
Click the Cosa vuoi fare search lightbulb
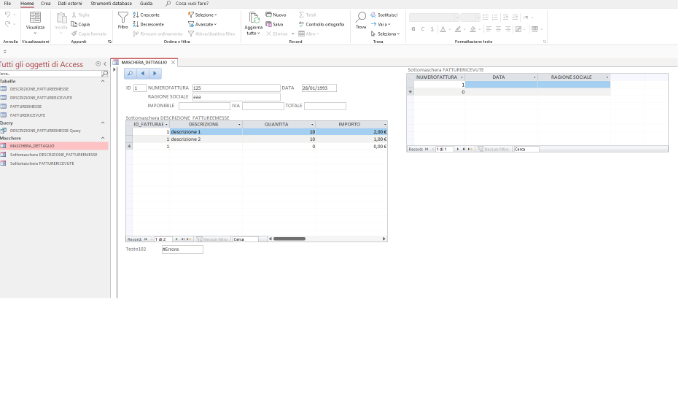[x=168, y=3]
